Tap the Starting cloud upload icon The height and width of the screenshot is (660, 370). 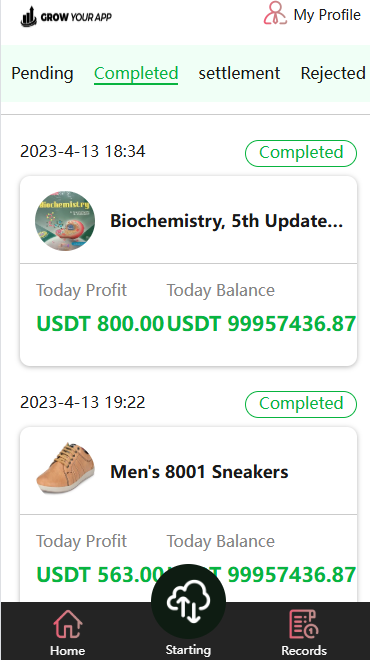point(189,601)
